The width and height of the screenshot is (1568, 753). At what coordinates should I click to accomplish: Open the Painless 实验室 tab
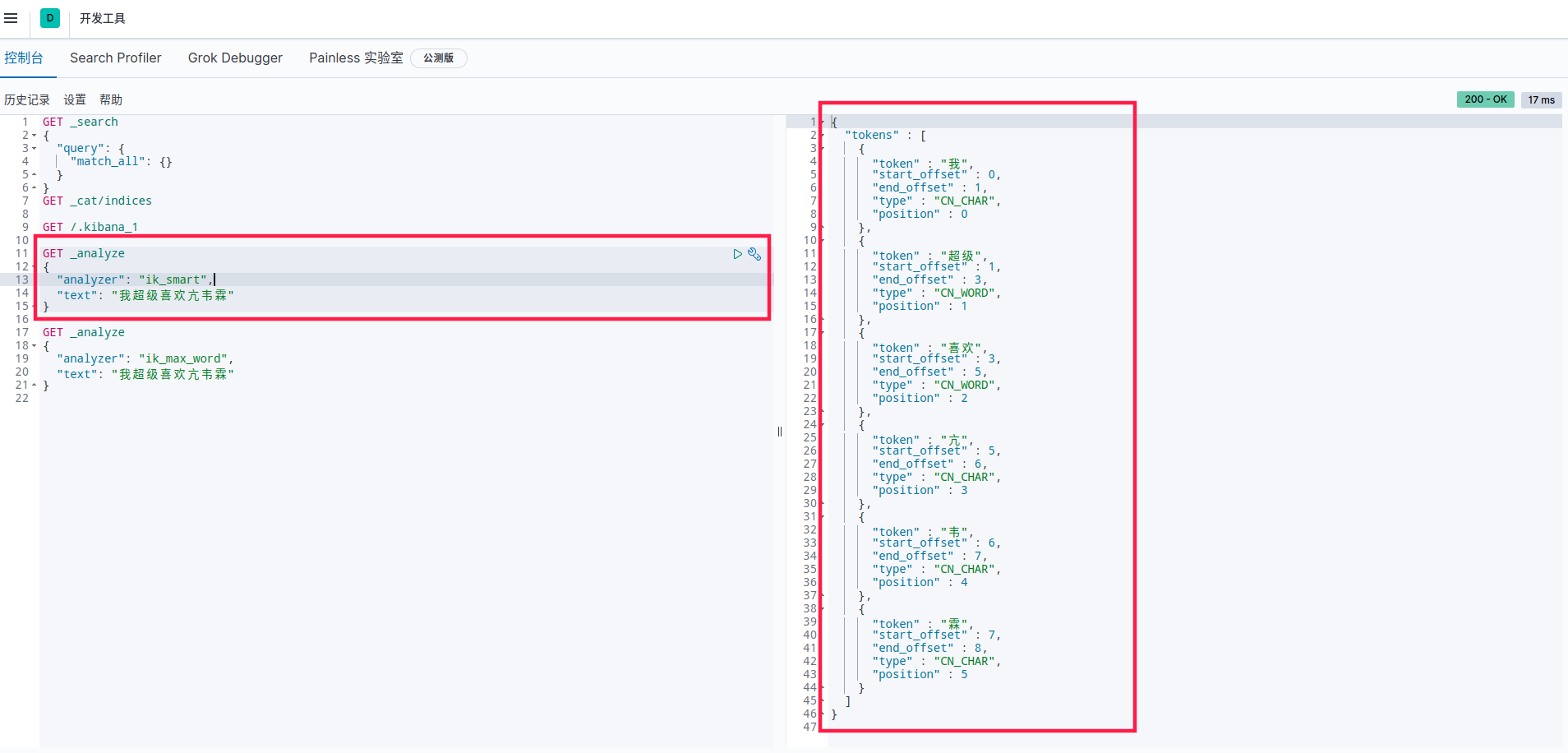(x=356, y=58)
